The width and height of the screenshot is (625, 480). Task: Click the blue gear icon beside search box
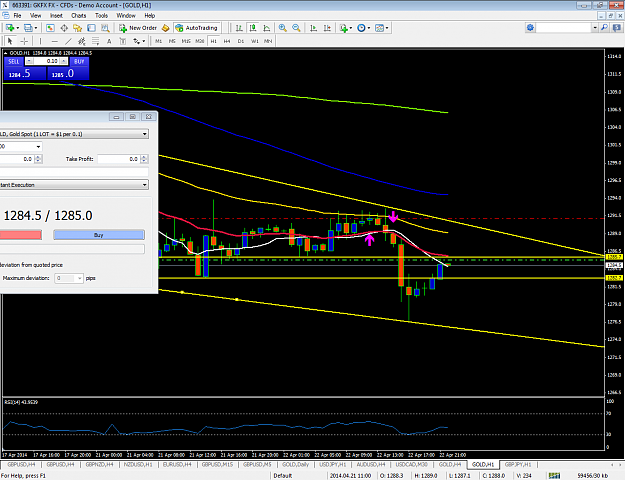530,28
